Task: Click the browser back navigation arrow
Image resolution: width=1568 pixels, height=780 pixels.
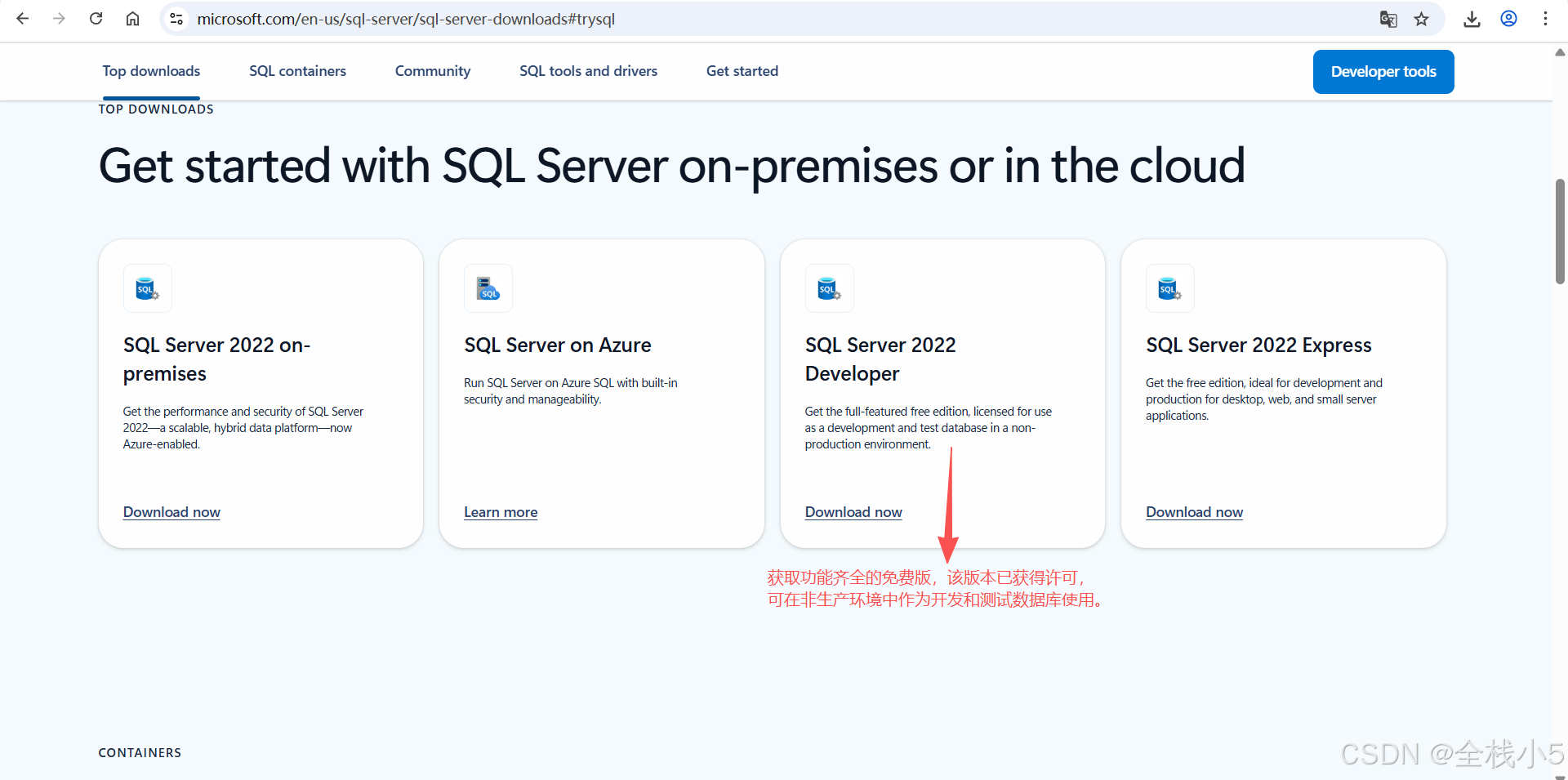Action: click(x=23, y=18)
